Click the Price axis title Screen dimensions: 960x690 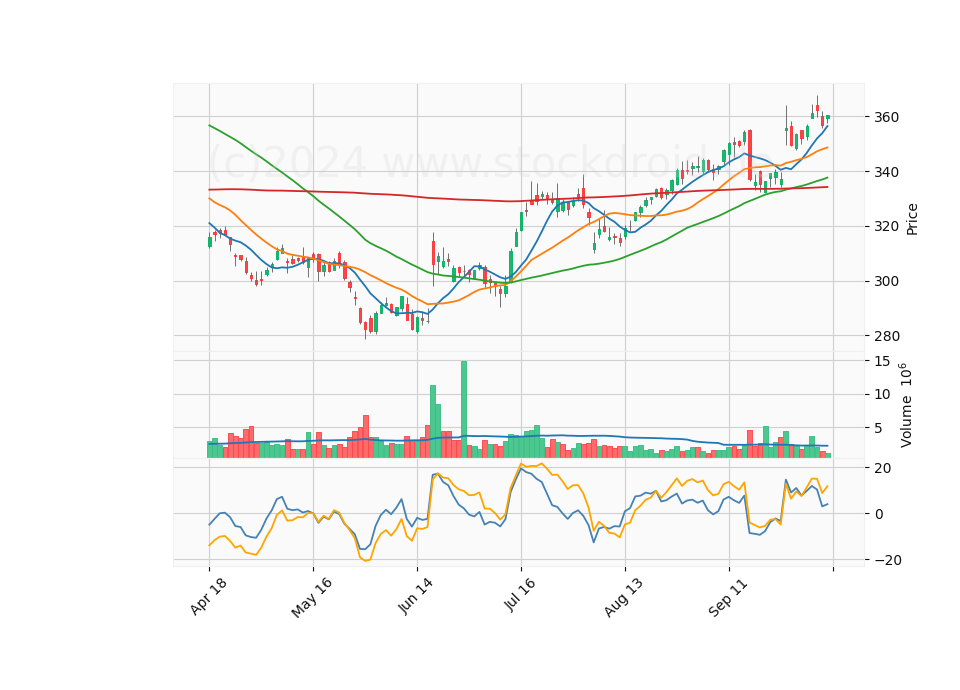(912, 219)
